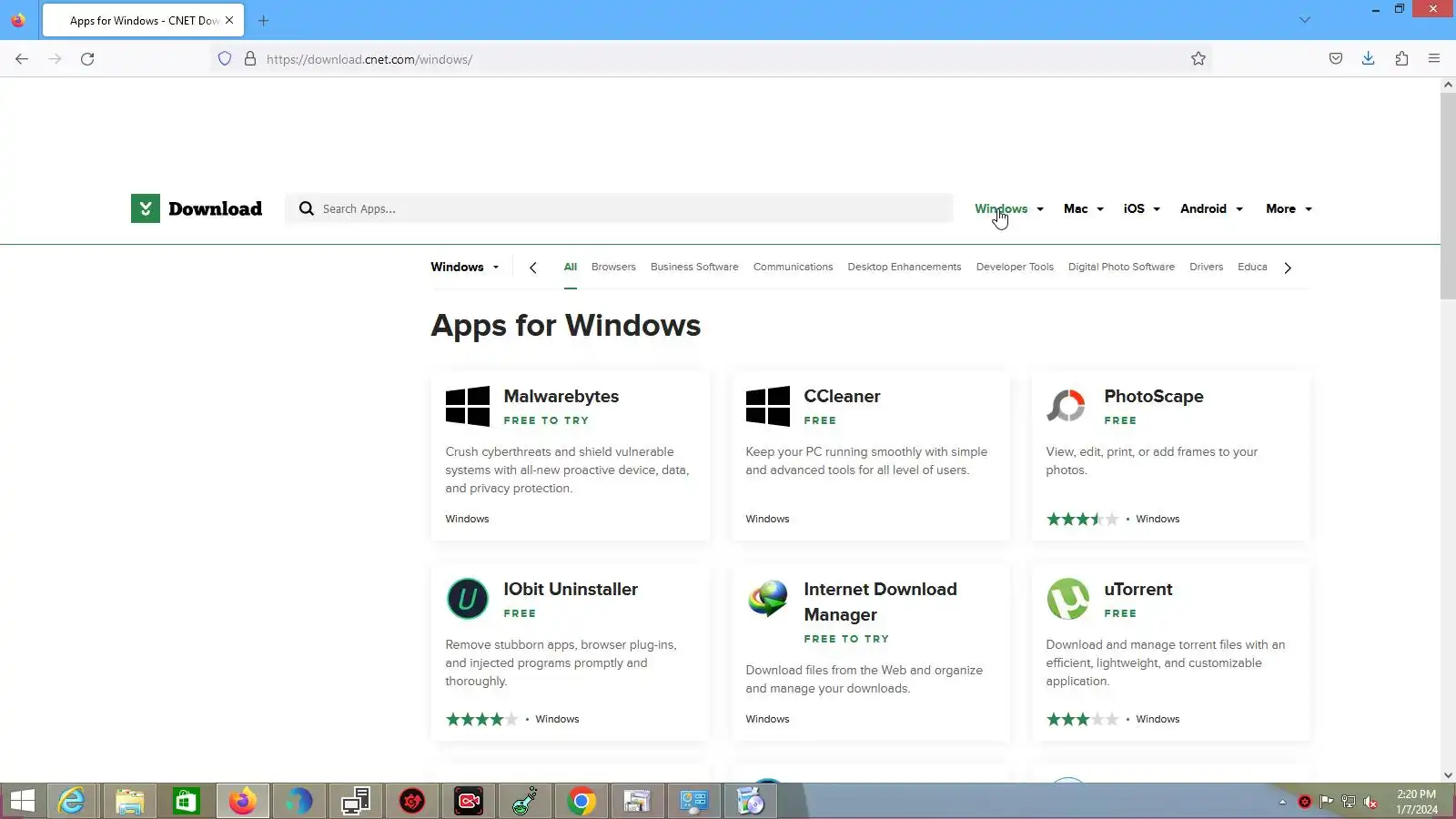Image resolution: width=1456 pixels, height=819 pixels.
Task: Show previous categories with left chevron
Action: coord(533,268)
